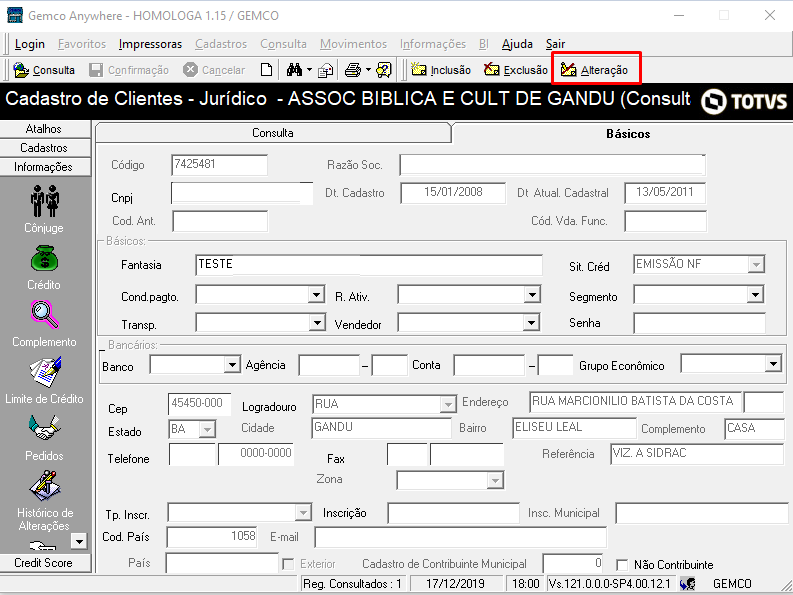793x595 pixels.
Task: Expand the Tp. Inscr. dropdown
Action: click(x=303, y=513)
